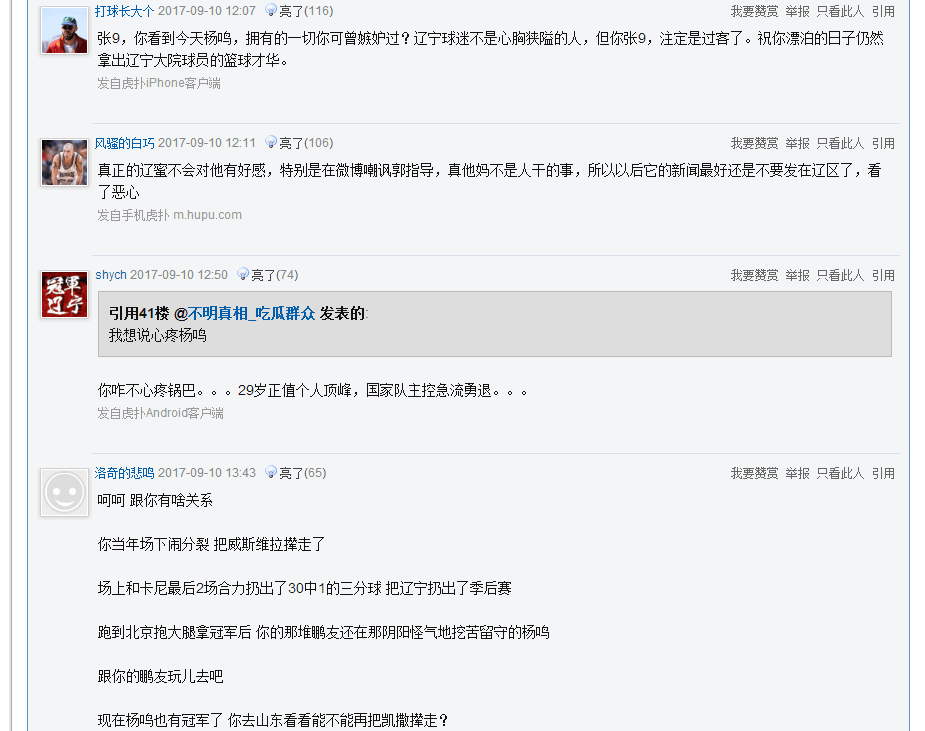Open shych's user profile link

[111, 275]
